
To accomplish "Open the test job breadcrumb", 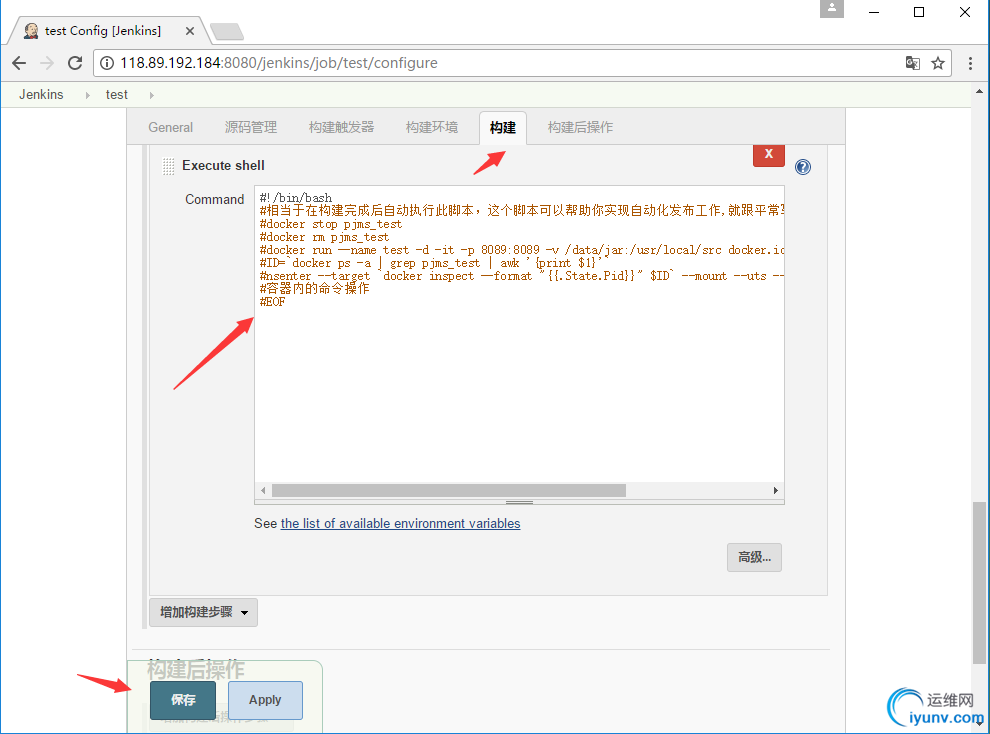I will coord(117,95).
